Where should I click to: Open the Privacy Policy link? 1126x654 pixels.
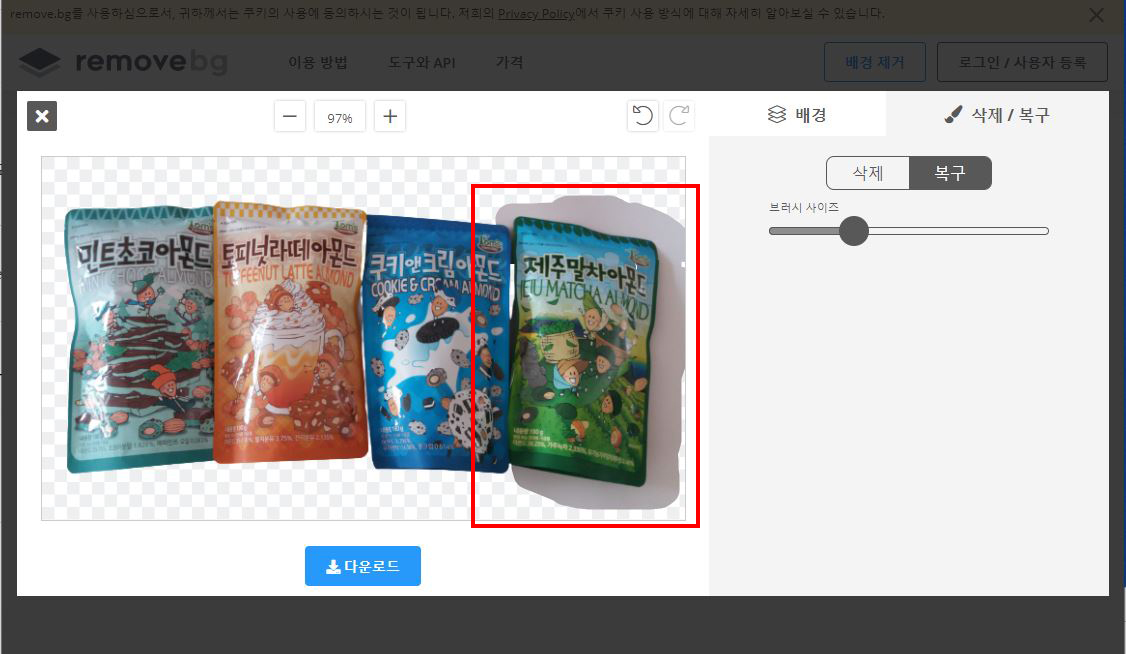point(536,14)
